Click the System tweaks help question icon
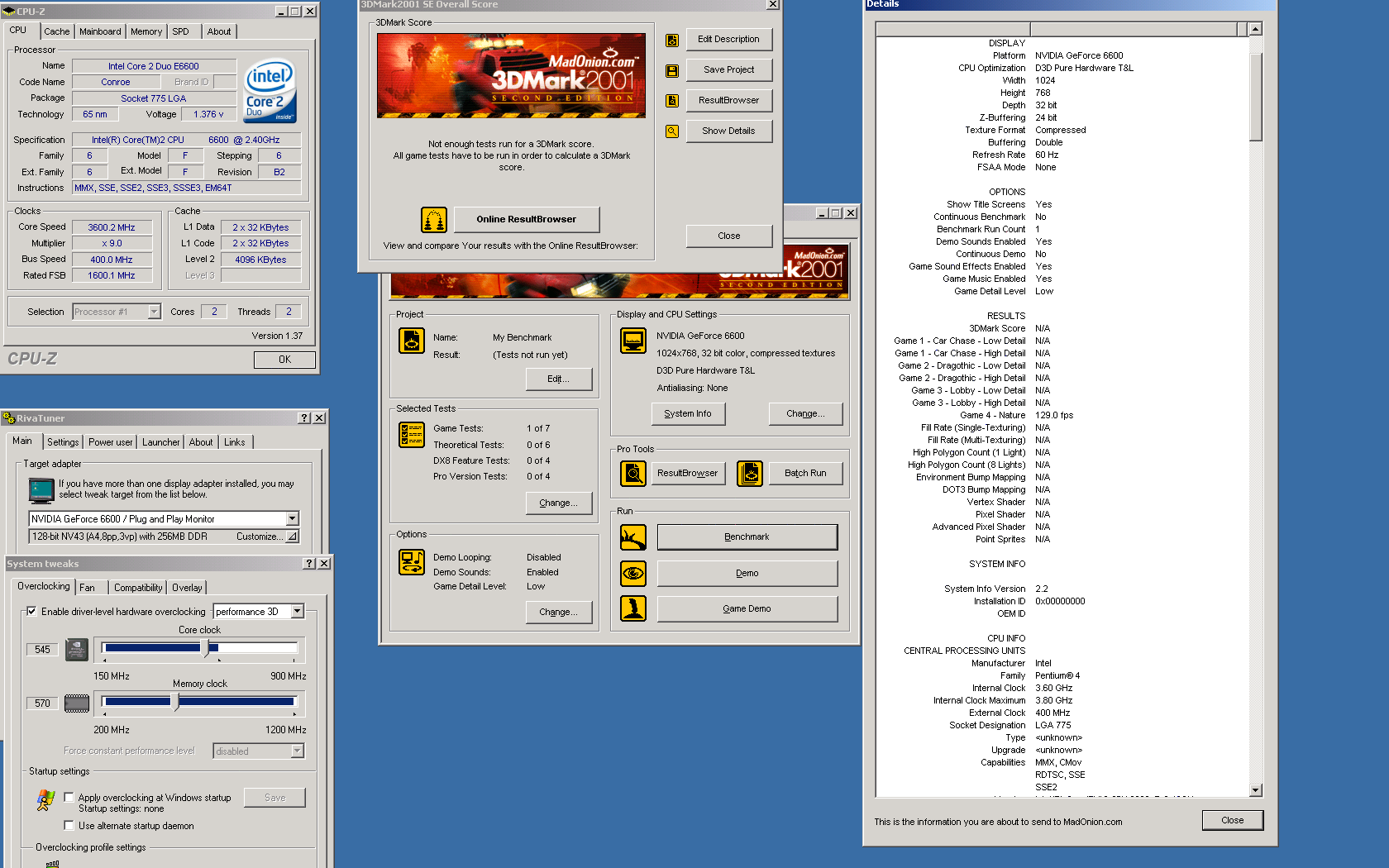 point(309,564)
